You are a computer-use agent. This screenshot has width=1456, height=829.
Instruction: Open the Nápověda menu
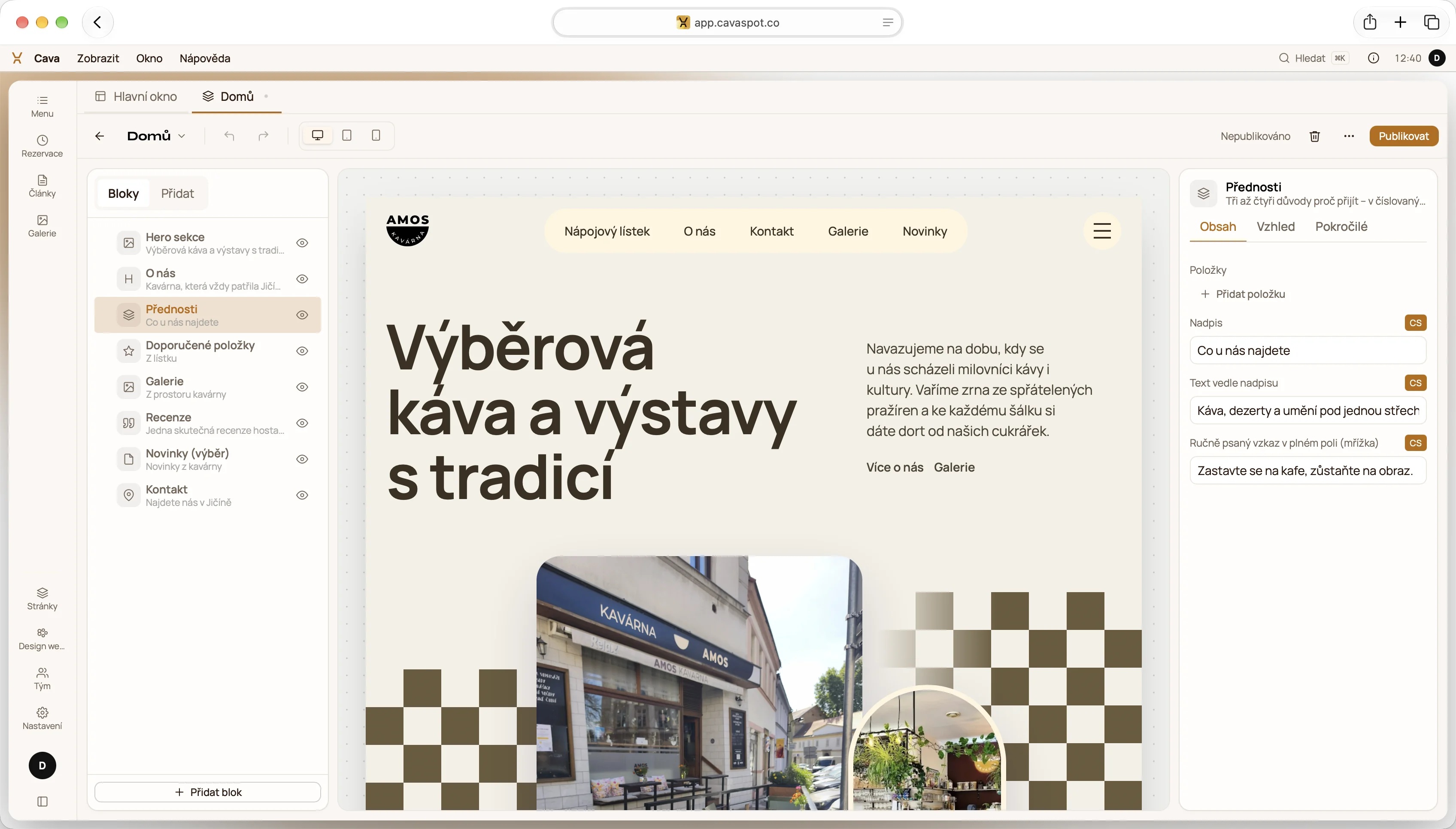point(205,58)
